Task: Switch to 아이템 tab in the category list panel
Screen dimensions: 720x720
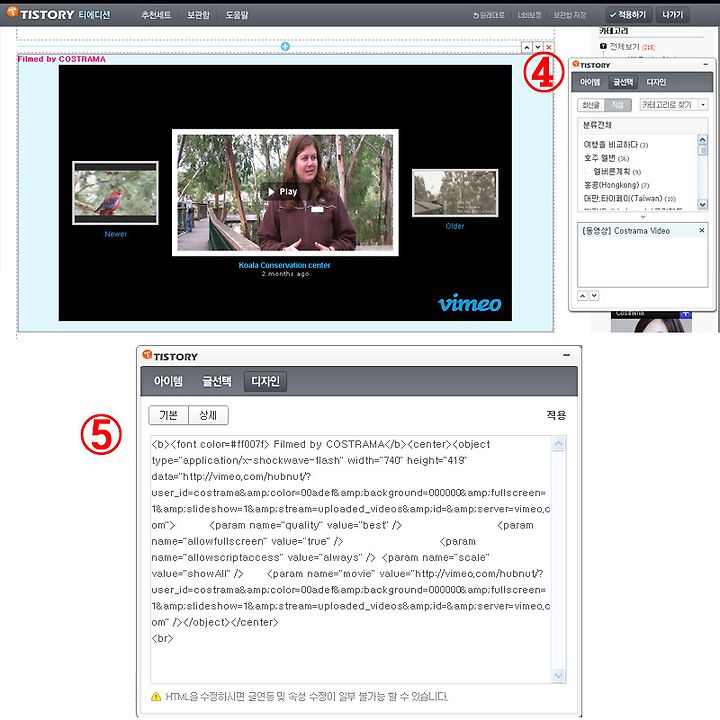Action: click(590, 82)
